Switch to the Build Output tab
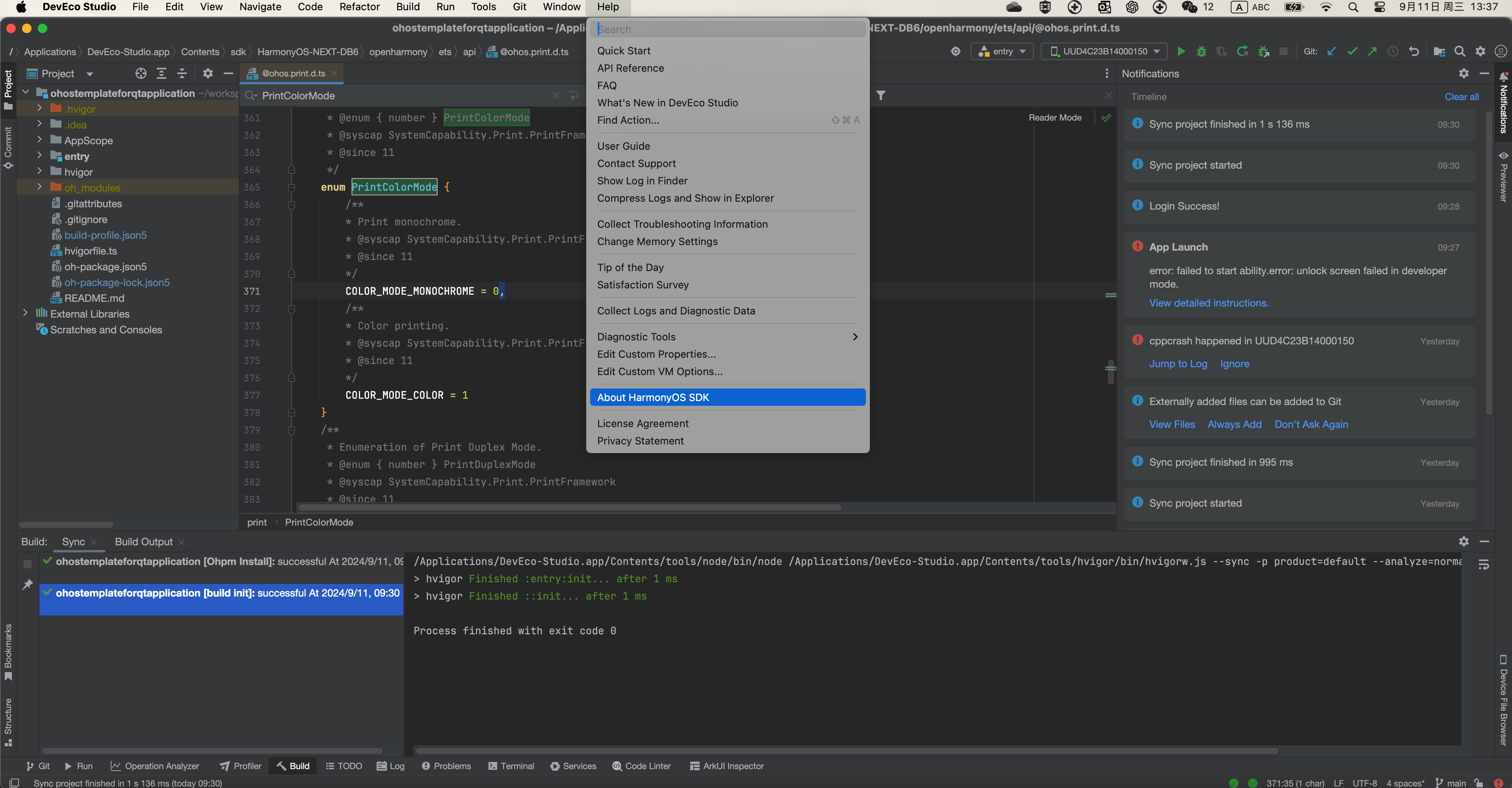This screenshot has width=1512, height=788. coord(144,542)
